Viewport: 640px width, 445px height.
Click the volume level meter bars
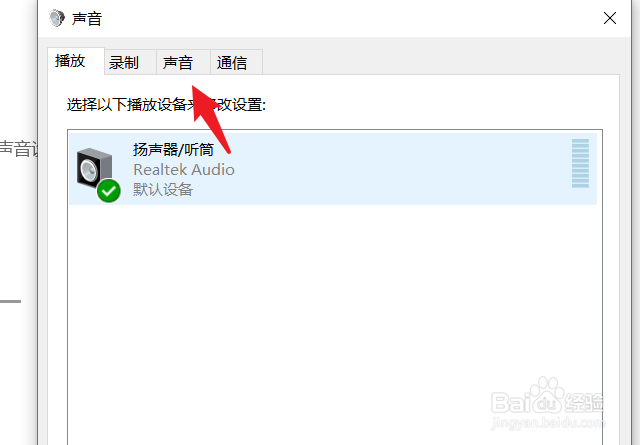580,163
